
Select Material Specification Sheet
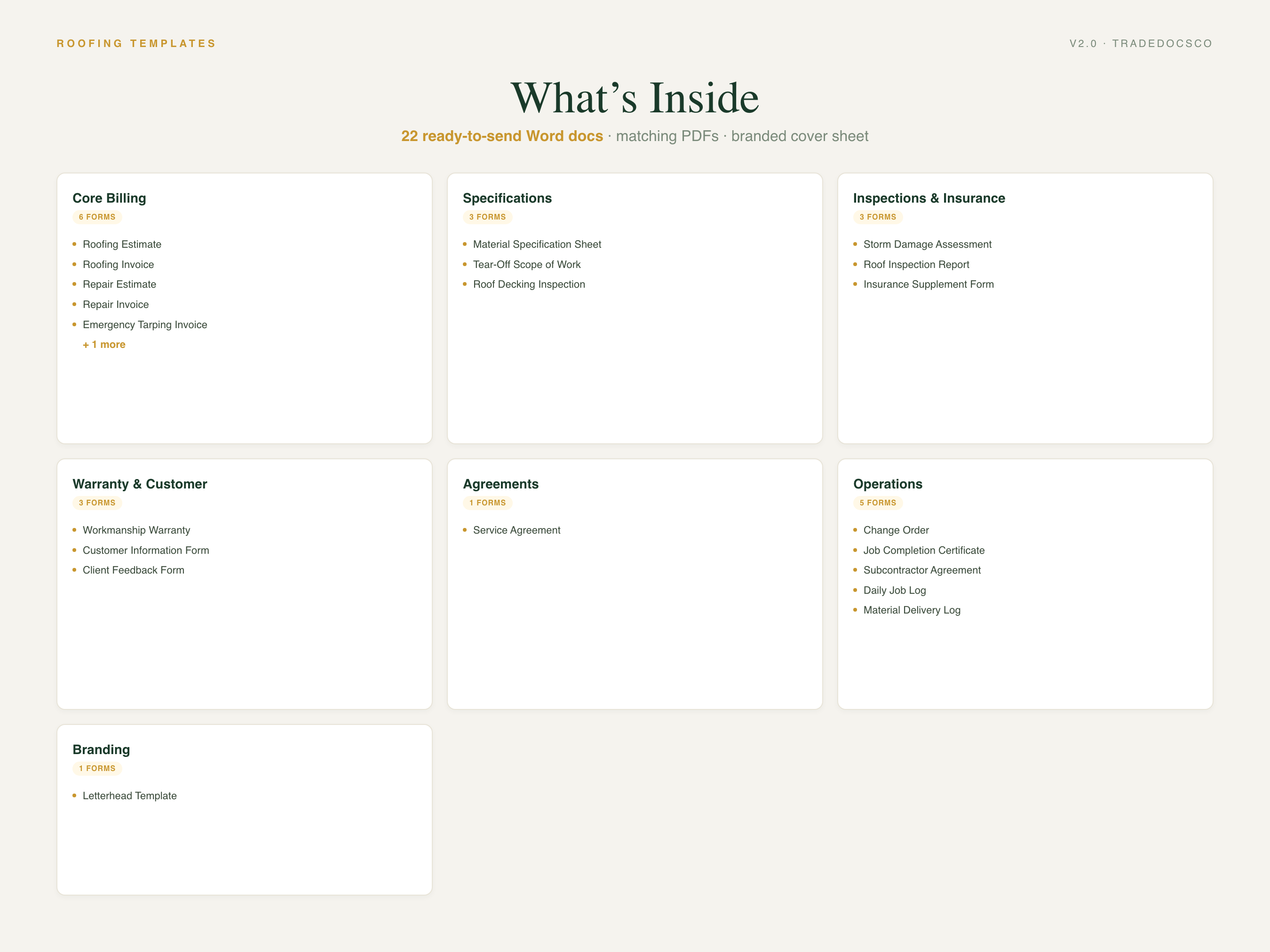(537, 244)
